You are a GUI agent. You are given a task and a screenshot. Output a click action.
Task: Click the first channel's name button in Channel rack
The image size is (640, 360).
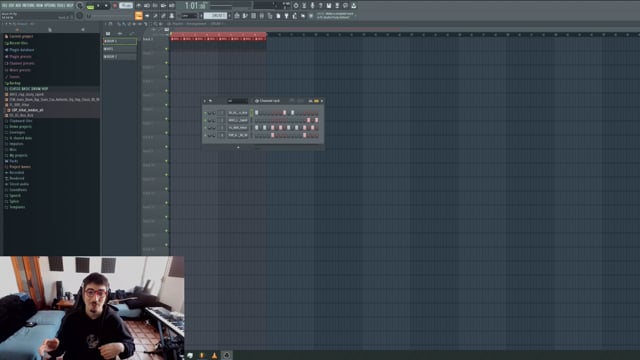pos(238,113)
